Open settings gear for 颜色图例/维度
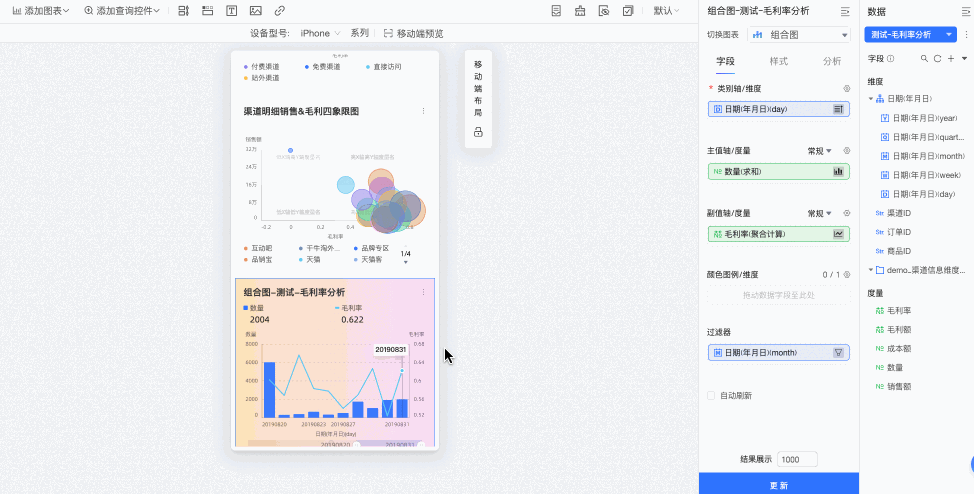 847,275
